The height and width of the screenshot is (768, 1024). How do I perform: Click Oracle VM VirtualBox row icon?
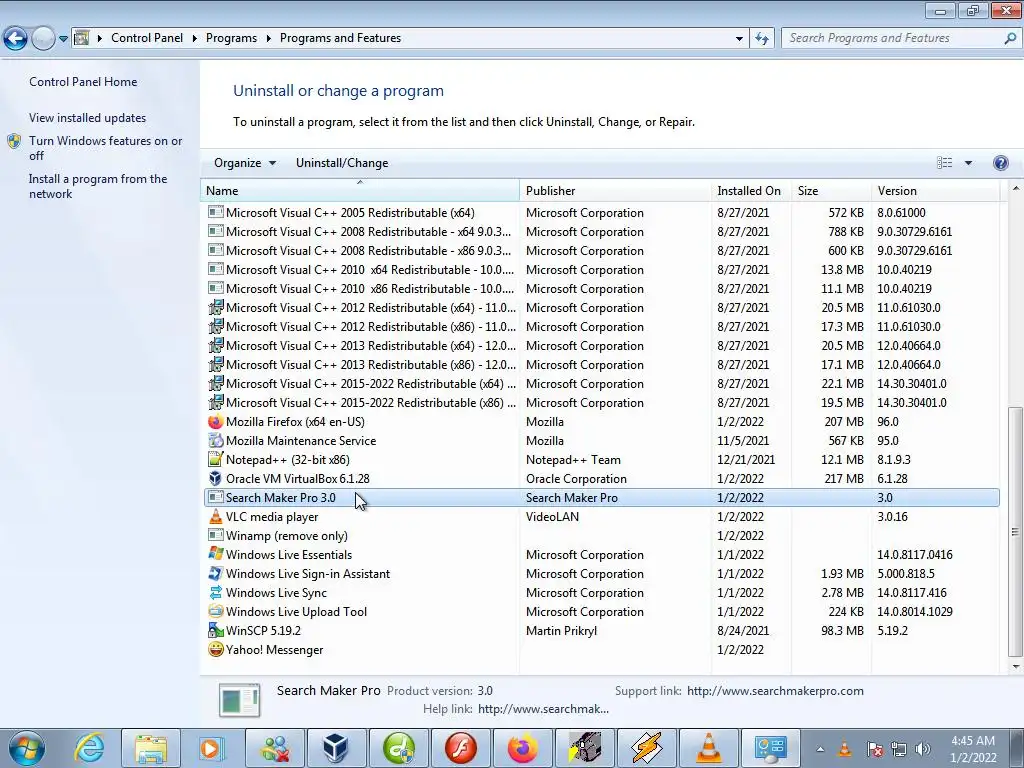[215, 479]
